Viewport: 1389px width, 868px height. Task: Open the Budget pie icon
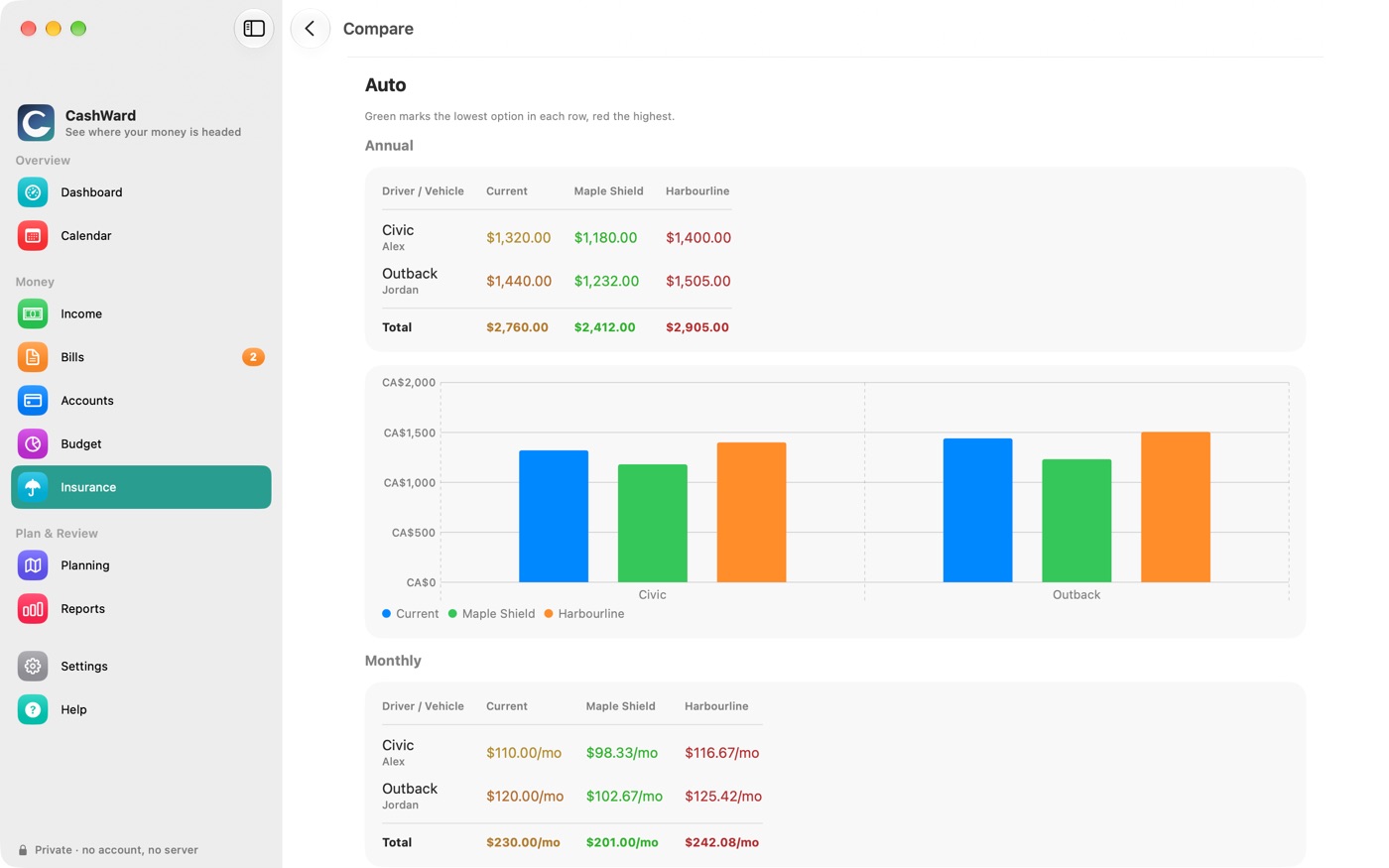tap(33, 444)
